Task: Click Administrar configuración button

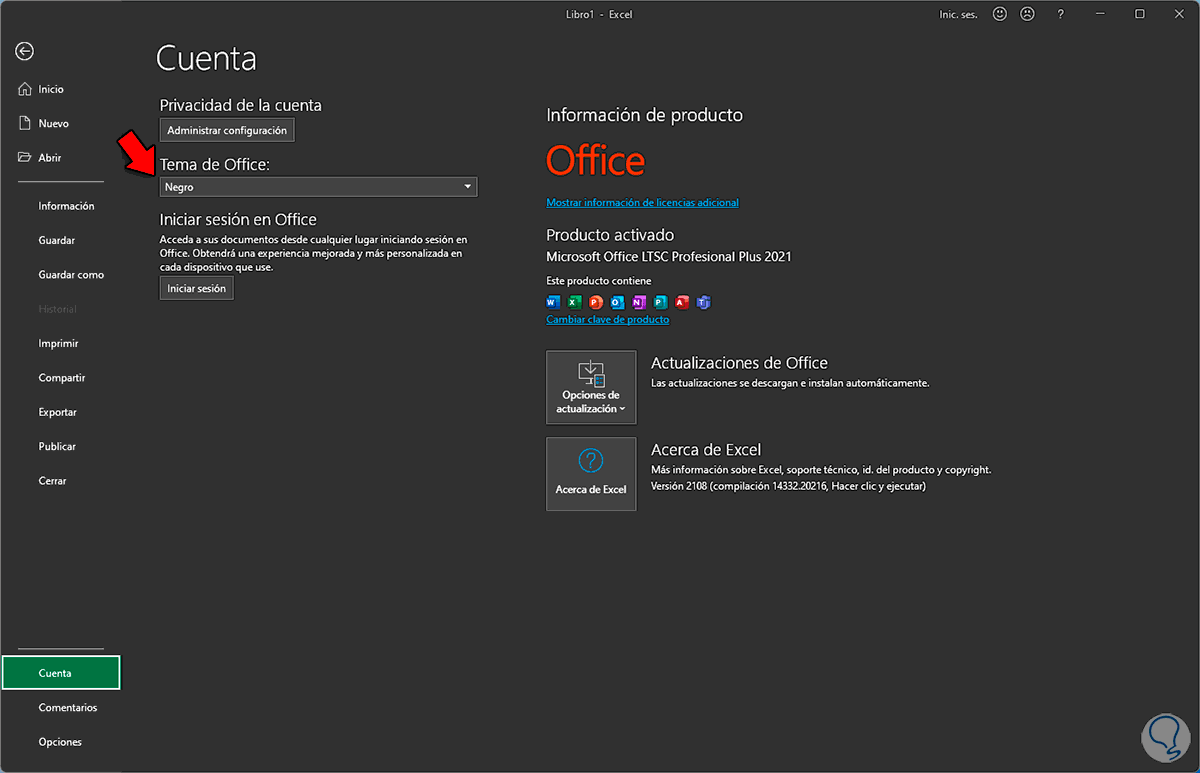Action: (227, 130)
